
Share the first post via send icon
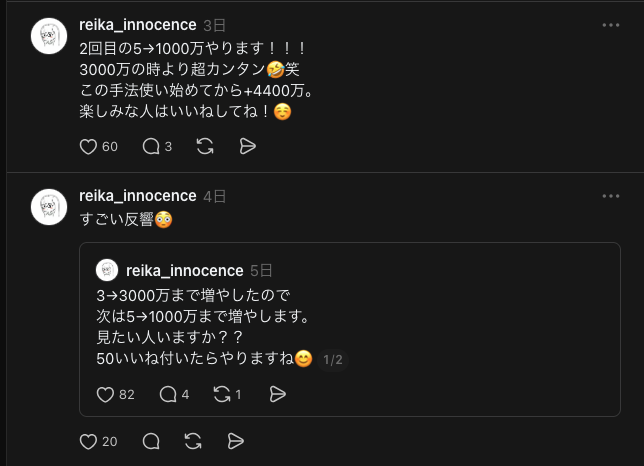pyautogui.click(x=248, y=146)
